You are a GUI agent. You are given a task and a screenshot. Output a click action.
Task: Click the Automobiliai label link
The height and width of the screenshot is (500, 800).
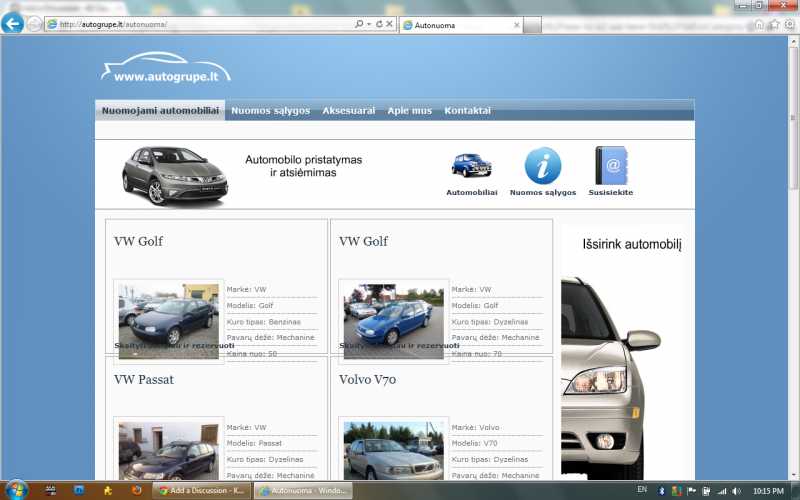[x=471, y=192]
